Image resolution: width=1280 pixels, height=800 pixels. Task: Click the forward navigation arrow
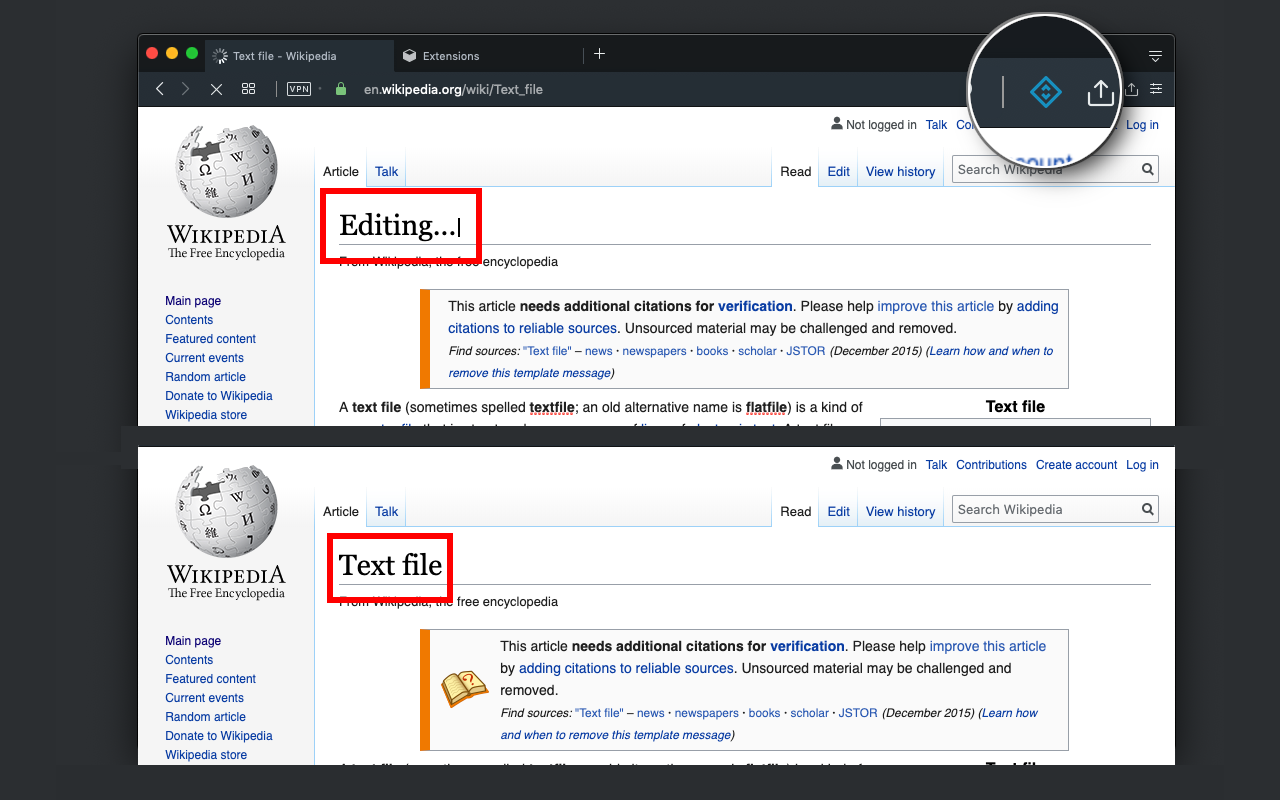[x=186, y=89]
